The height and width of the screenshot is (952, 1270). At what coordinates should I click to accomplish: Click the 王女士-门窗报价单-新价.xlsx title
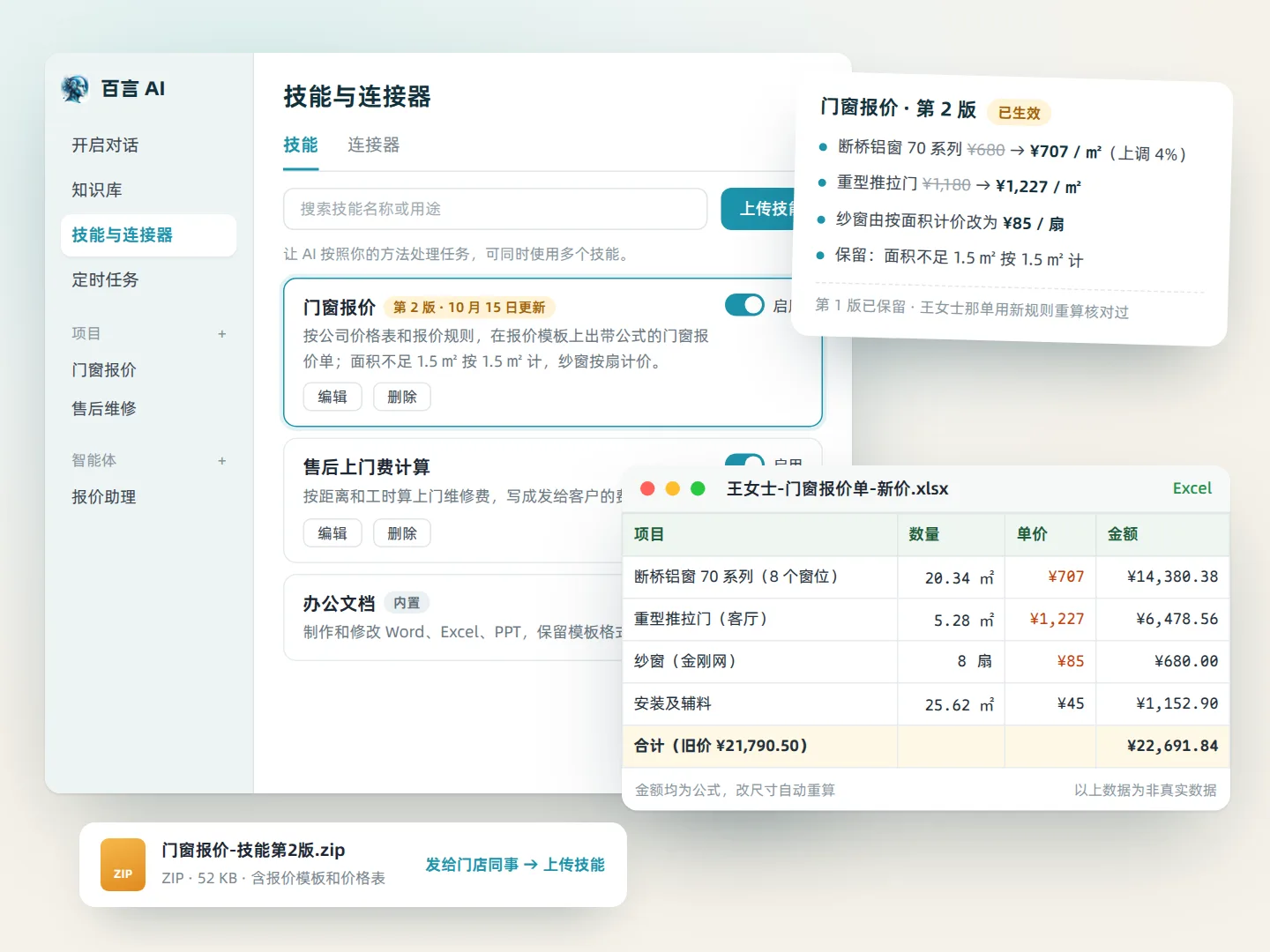pos(838,489)
